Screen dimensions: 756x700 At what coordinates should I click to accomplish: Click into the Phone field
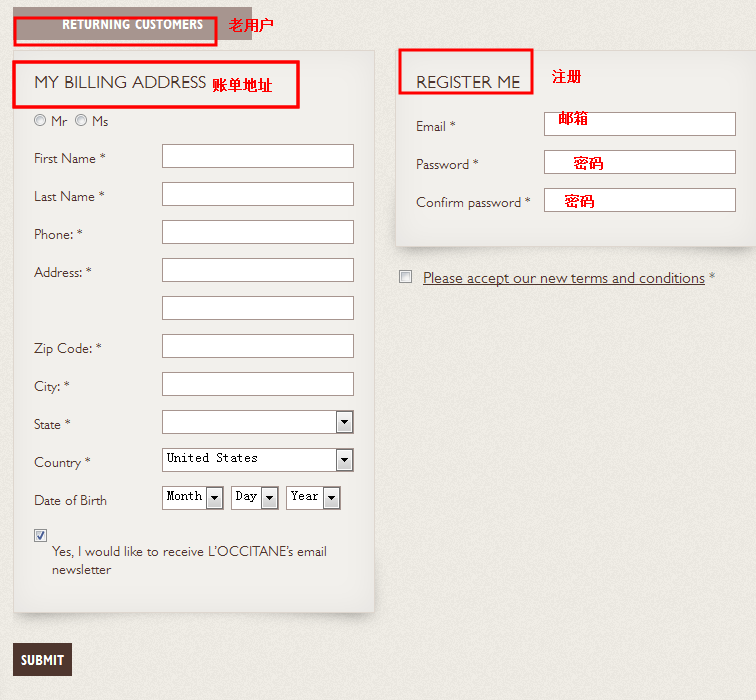(x=257, y=232)
